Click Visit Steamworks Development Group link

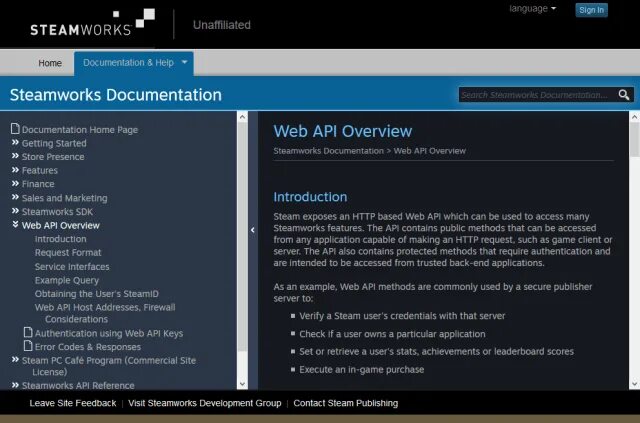pyautogui.click(x=204, y=403)
